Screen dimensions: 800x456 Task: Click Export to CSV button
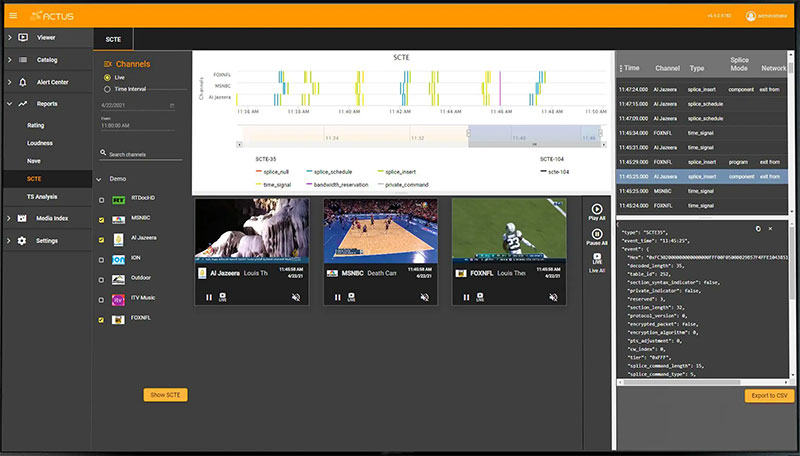coord(769,396)
